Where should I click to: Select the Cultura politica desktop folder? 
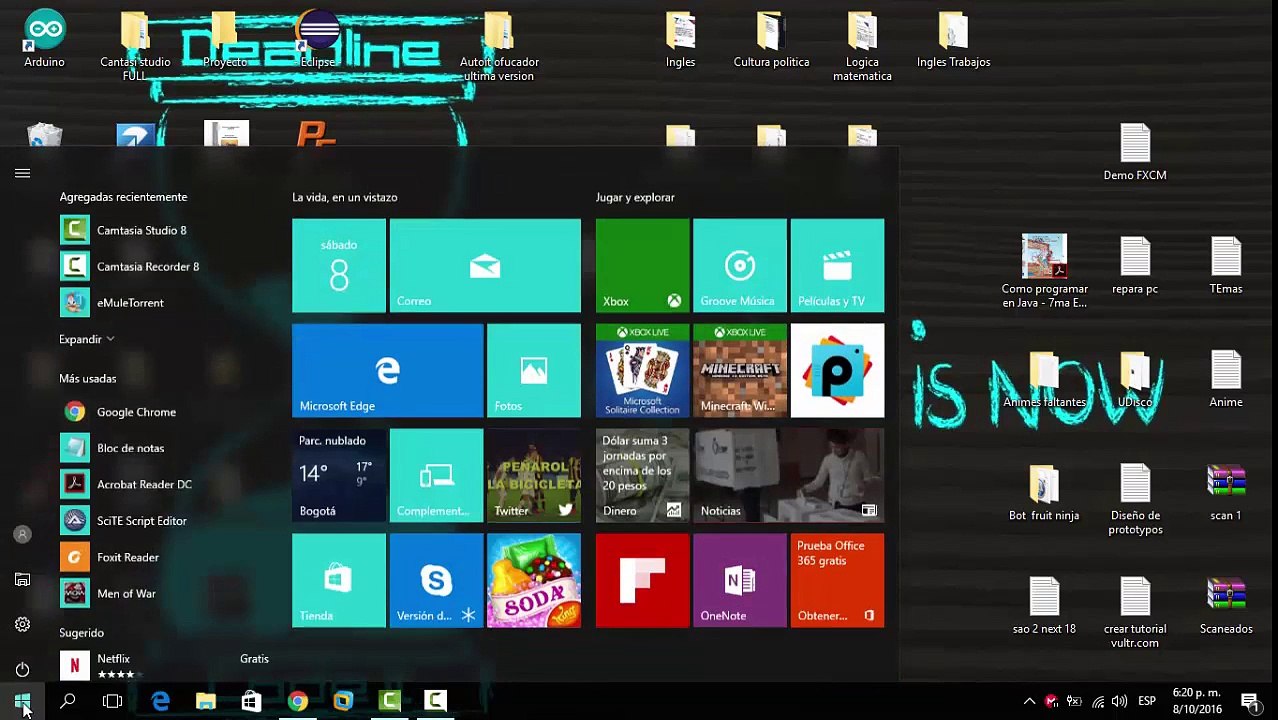tap(771, 41)
